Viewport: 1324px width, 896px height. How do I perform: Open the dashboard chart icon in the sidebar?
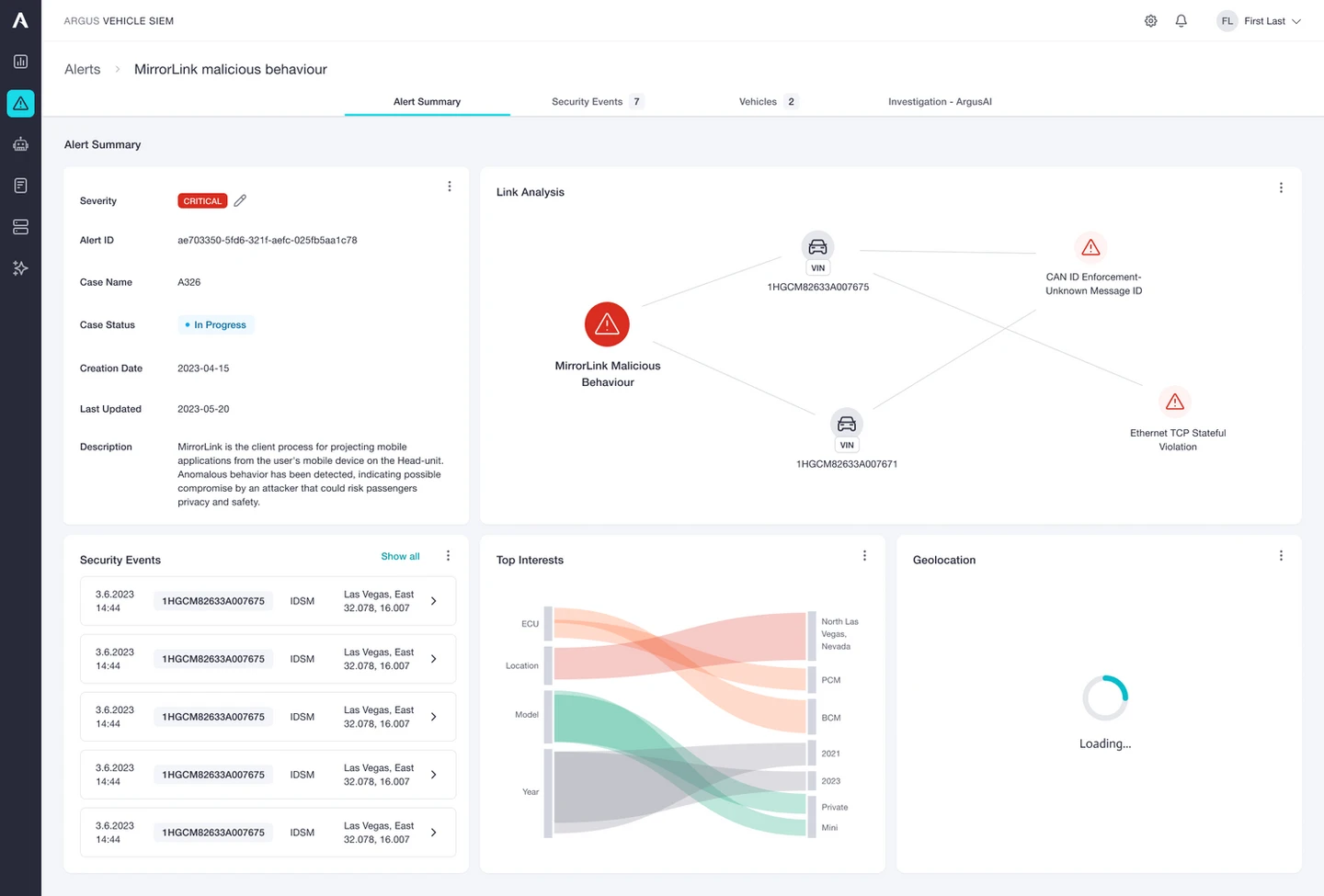[x=20, y=62]
